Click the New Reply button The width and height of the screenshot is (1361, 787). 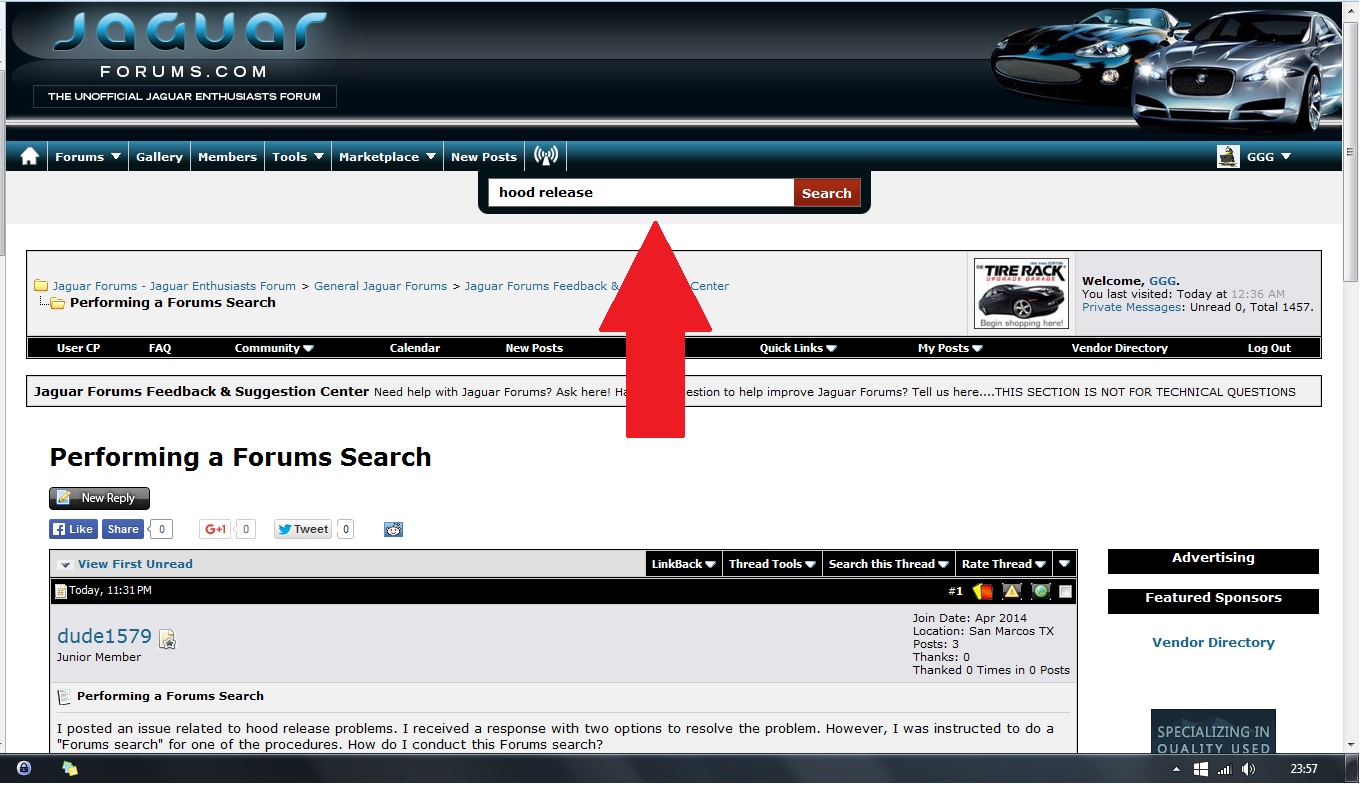pyautogui.click(x=99, y=498)
